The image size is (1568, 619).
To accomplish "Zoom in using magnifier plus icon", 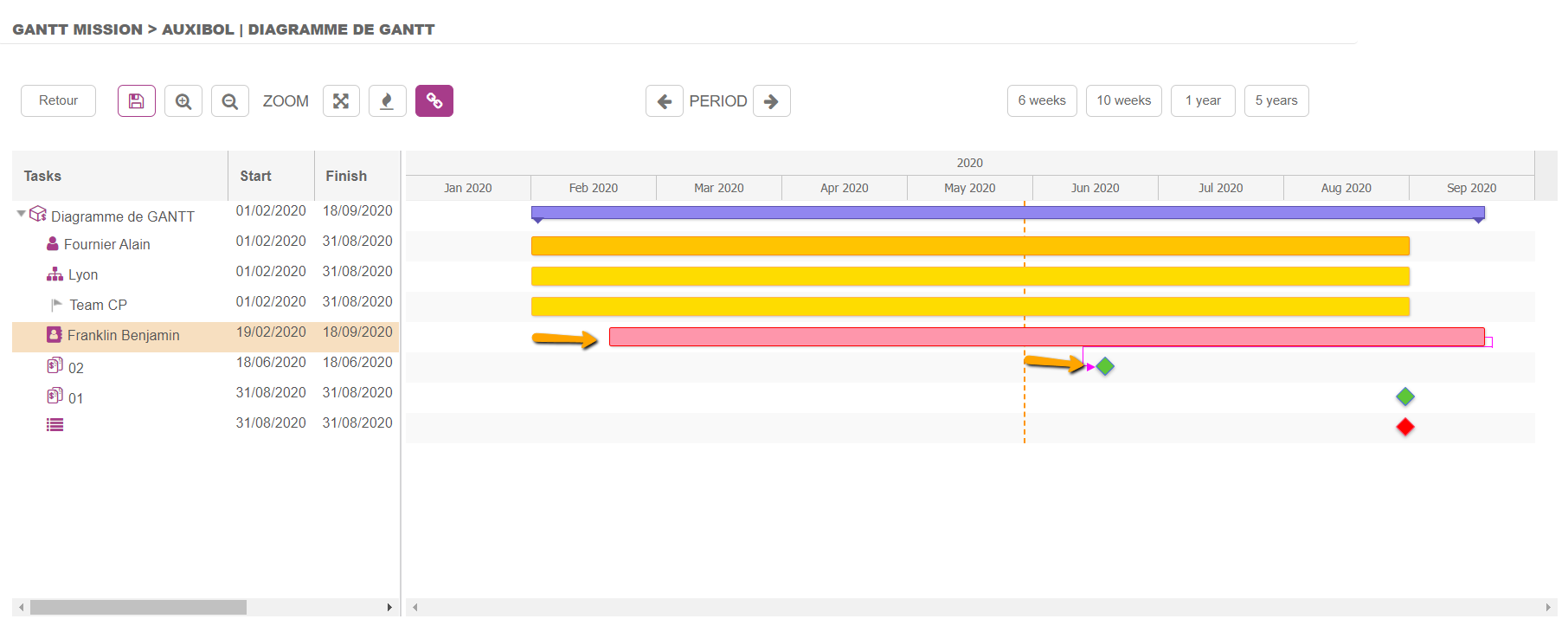I will tap(183, 101).
